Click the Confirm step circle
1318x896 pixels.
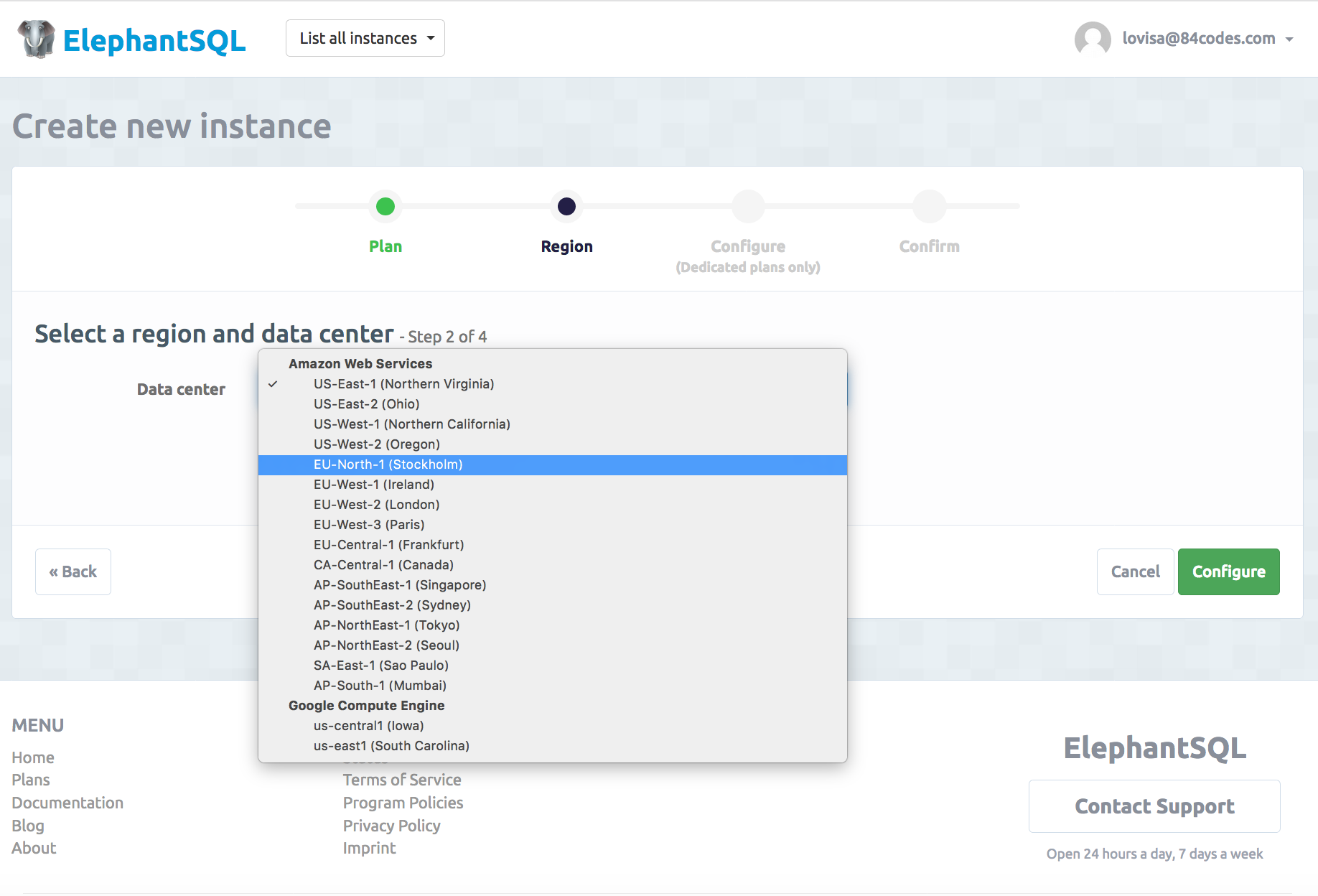[929, 207]
